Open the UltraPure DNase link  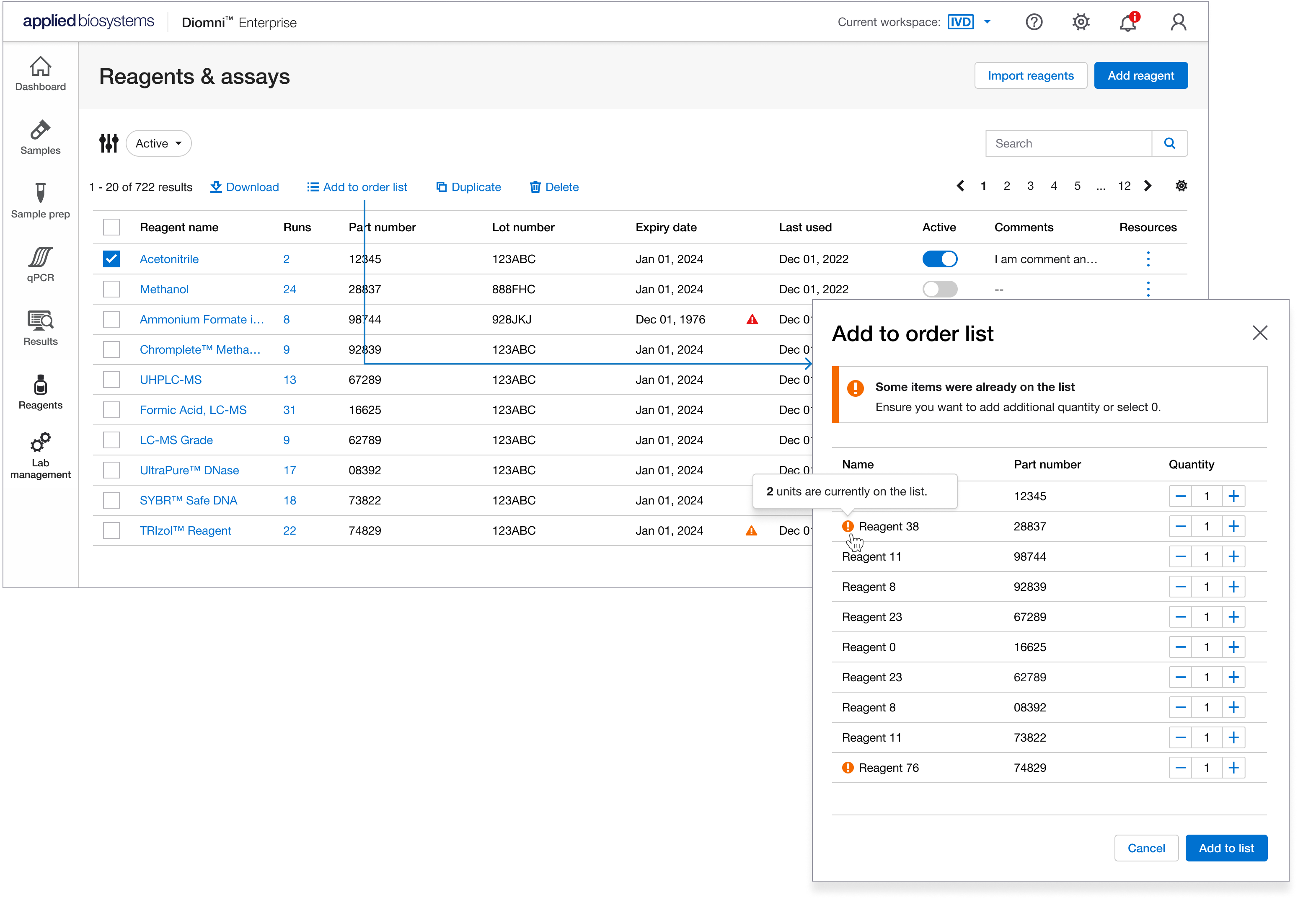point(189,470)
